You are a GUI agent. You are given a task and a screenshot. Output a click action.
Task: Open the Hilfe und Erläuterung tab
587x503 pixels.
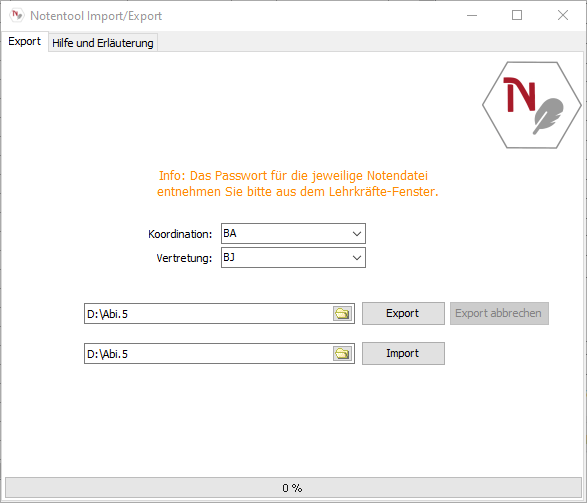[103, 43]
